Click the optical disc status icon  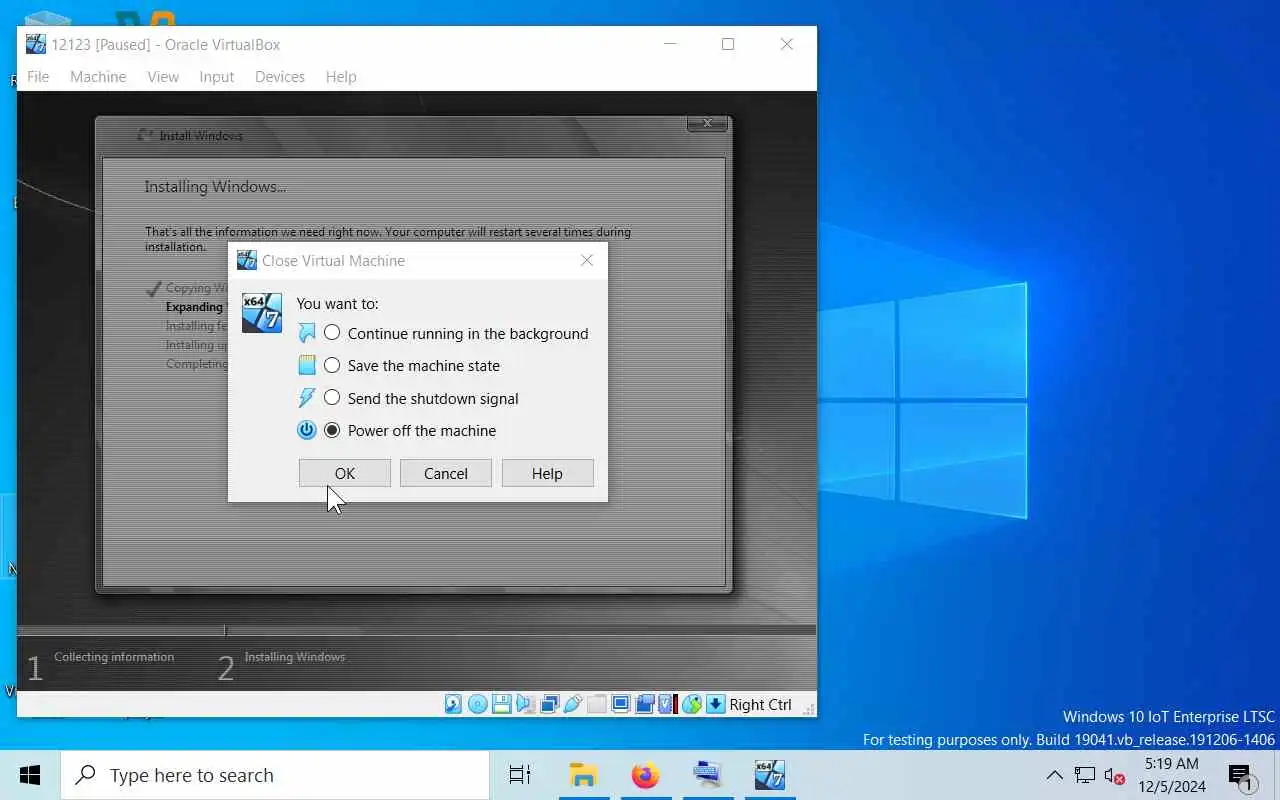478,704
